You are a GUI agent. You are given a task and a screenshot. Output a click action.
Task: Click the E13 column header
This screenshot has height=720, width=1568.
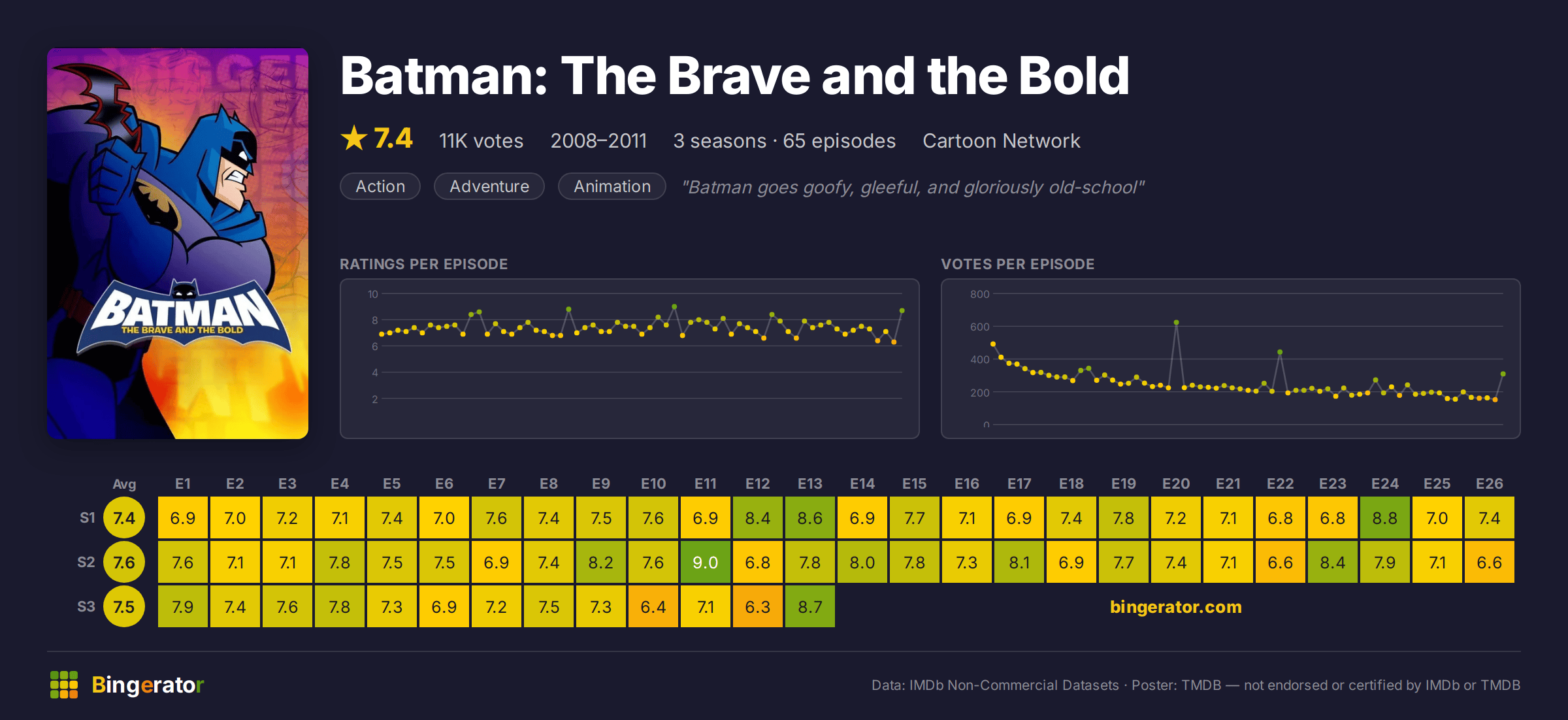point(810,483)
